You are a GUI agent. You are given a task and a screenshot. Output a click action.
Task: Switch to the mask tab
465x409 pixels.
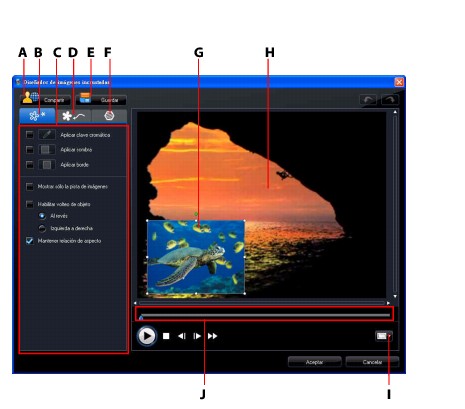click(109, 116)
